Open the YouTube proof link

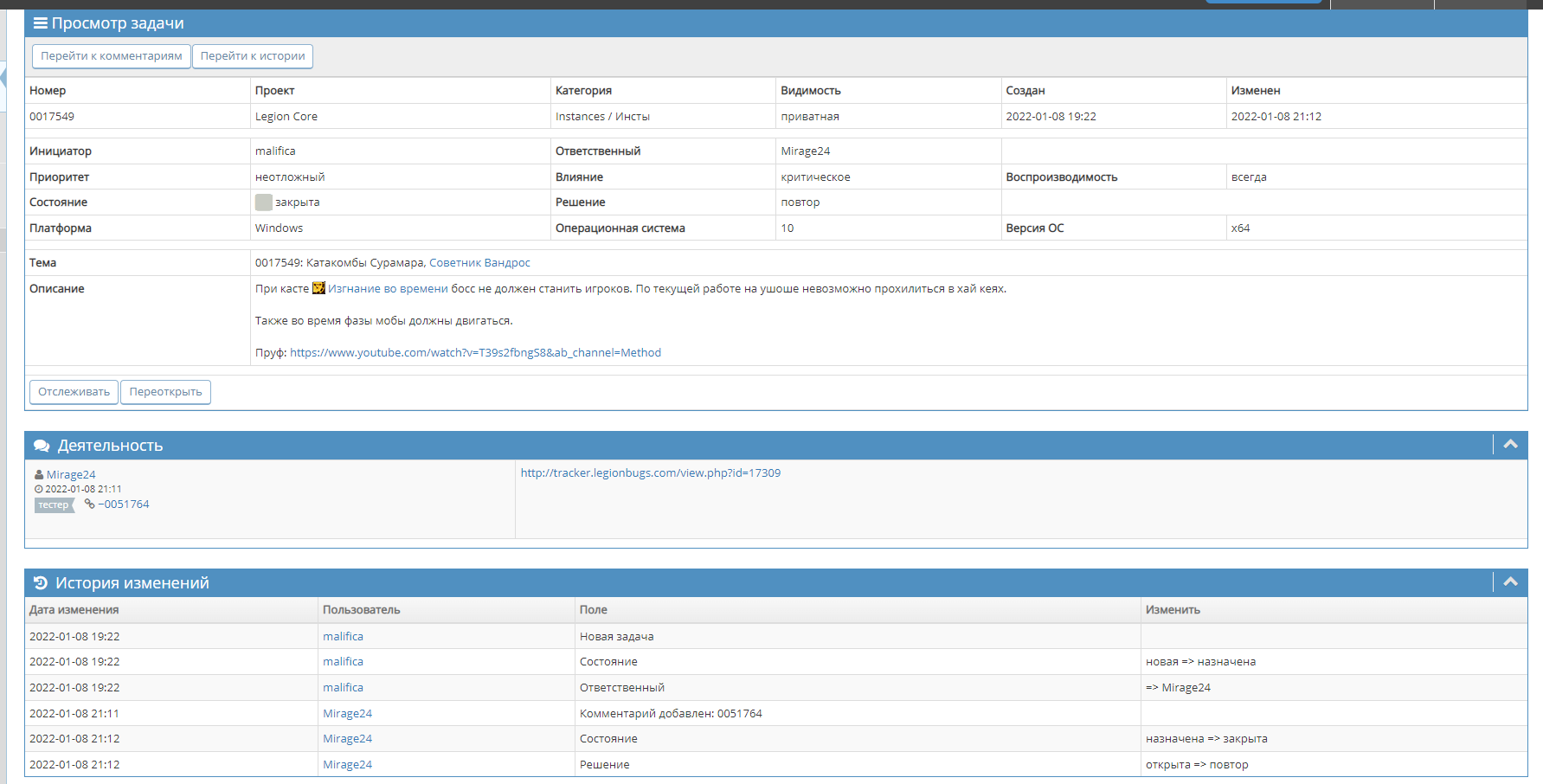[475, 353]
